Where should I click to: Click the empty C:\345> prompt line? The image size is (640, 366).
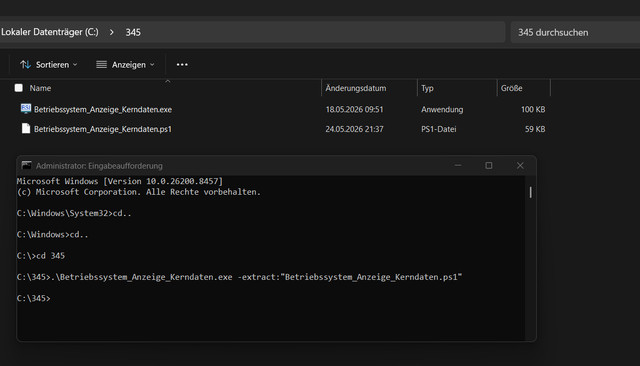tap(33, 298)
